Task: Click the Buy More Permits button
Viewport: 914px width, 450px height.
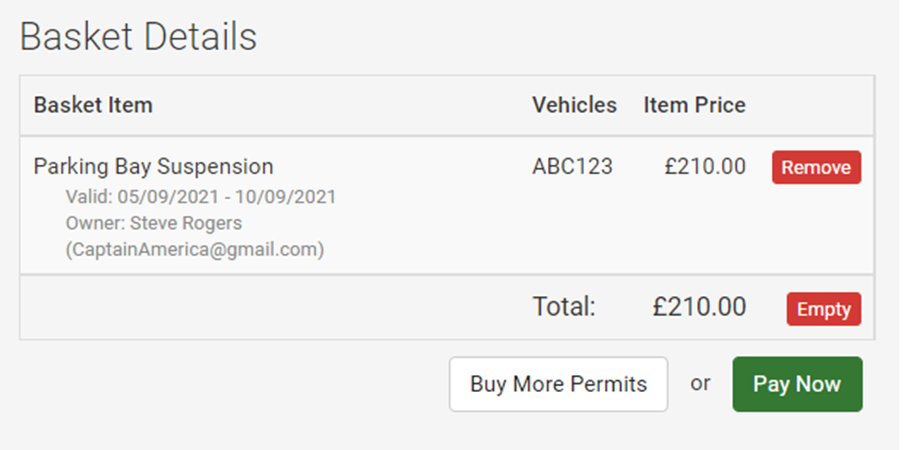Action: click(x=558, y=384)
